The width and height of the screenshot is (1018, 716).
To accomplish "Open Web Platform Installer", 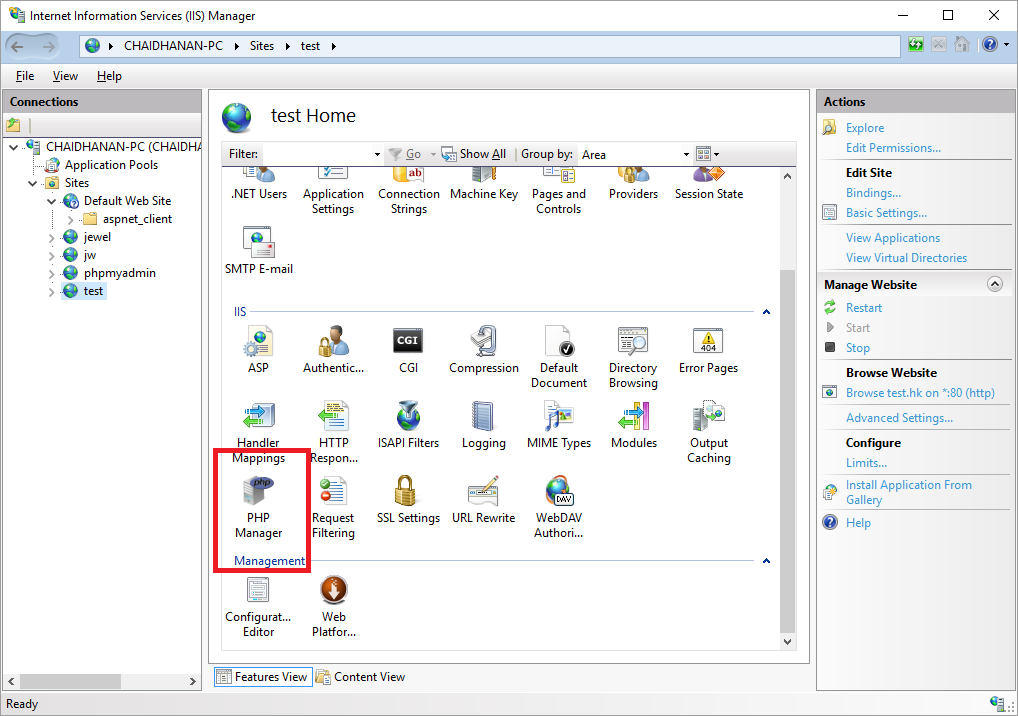I will [334, 607].
